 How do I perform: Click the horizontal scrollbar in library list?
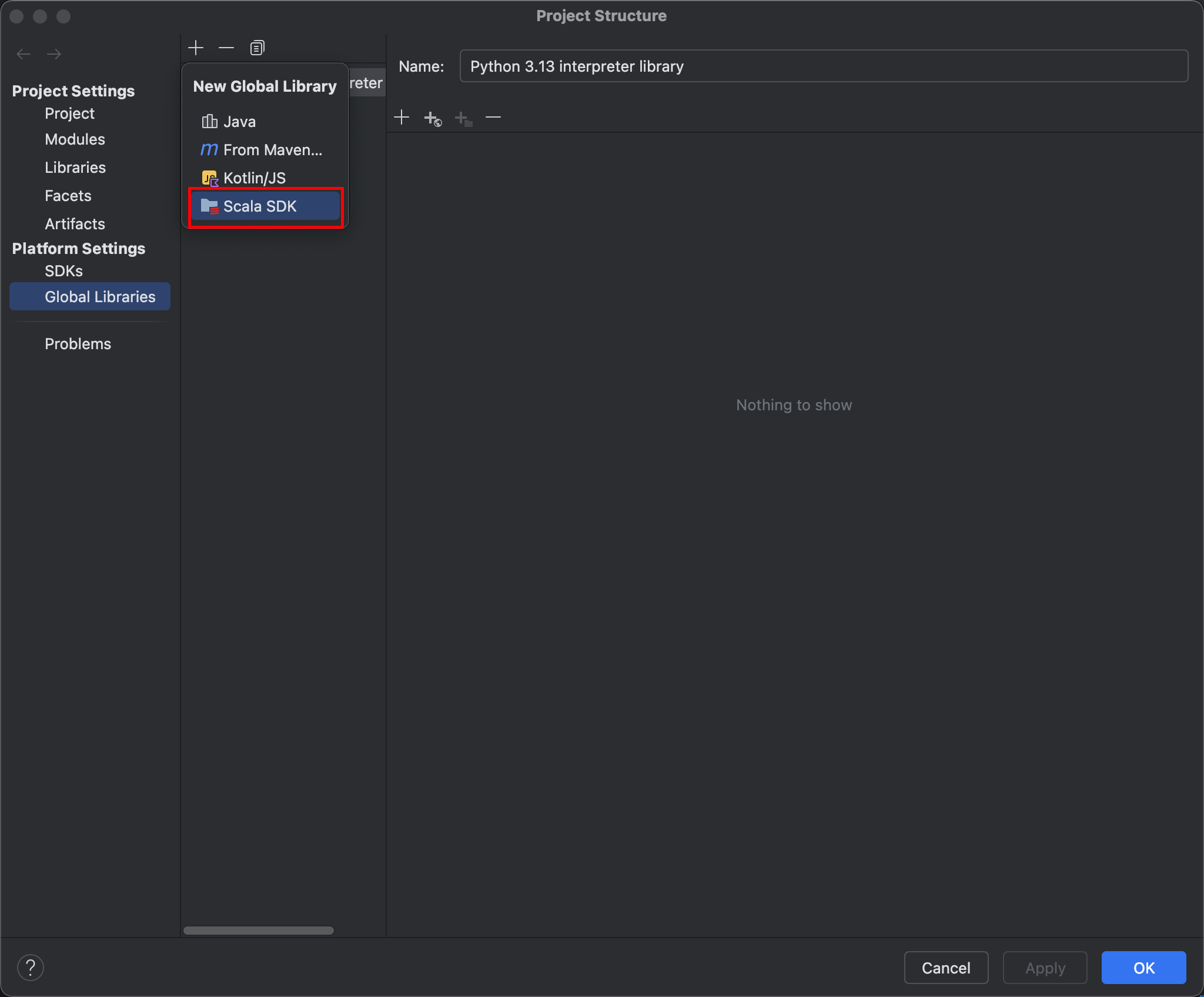pyautogui.click(x=259, y=931)
